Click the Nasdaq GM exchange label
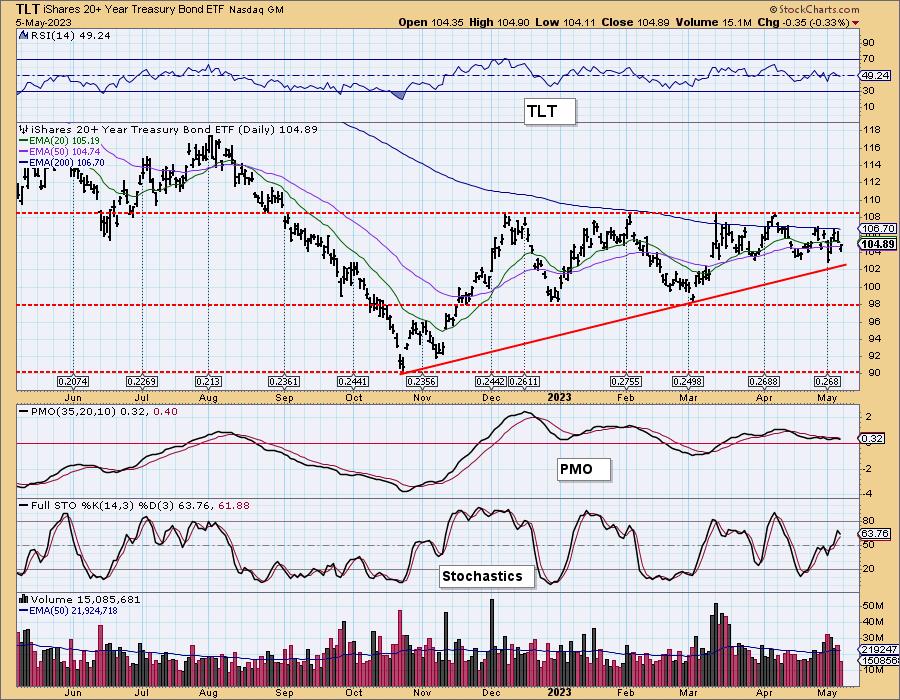Image resolution: width=900 pixels, height=700 pixels. point(256,10)
